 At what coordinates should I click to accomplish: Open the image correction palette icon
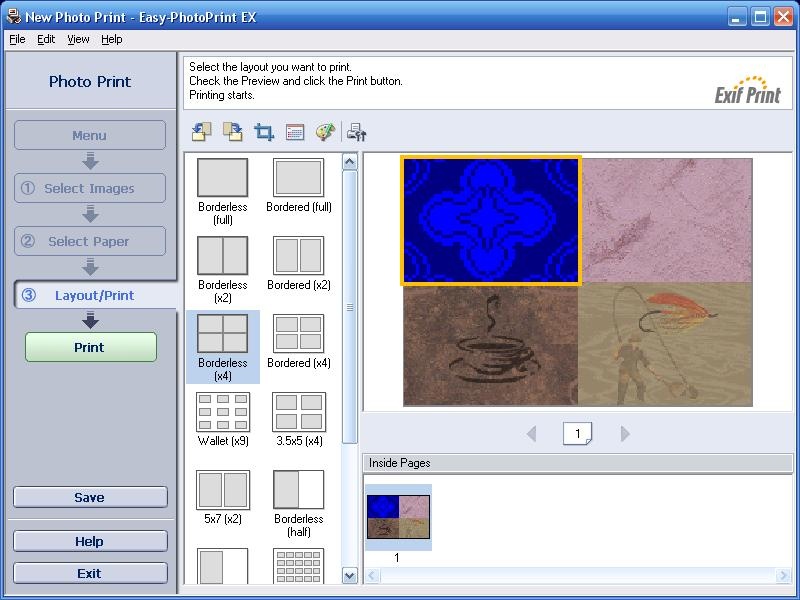[325, 132]
